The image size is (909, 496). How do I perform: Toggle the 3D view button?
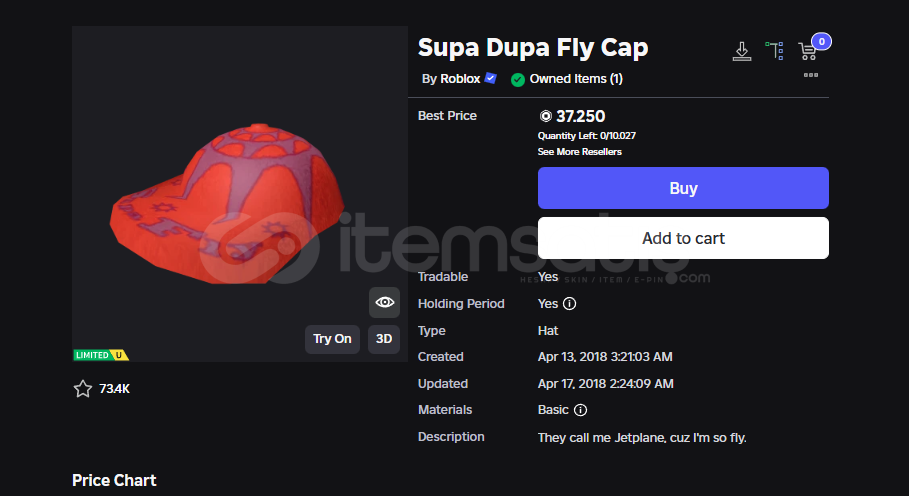pos(384,339)
